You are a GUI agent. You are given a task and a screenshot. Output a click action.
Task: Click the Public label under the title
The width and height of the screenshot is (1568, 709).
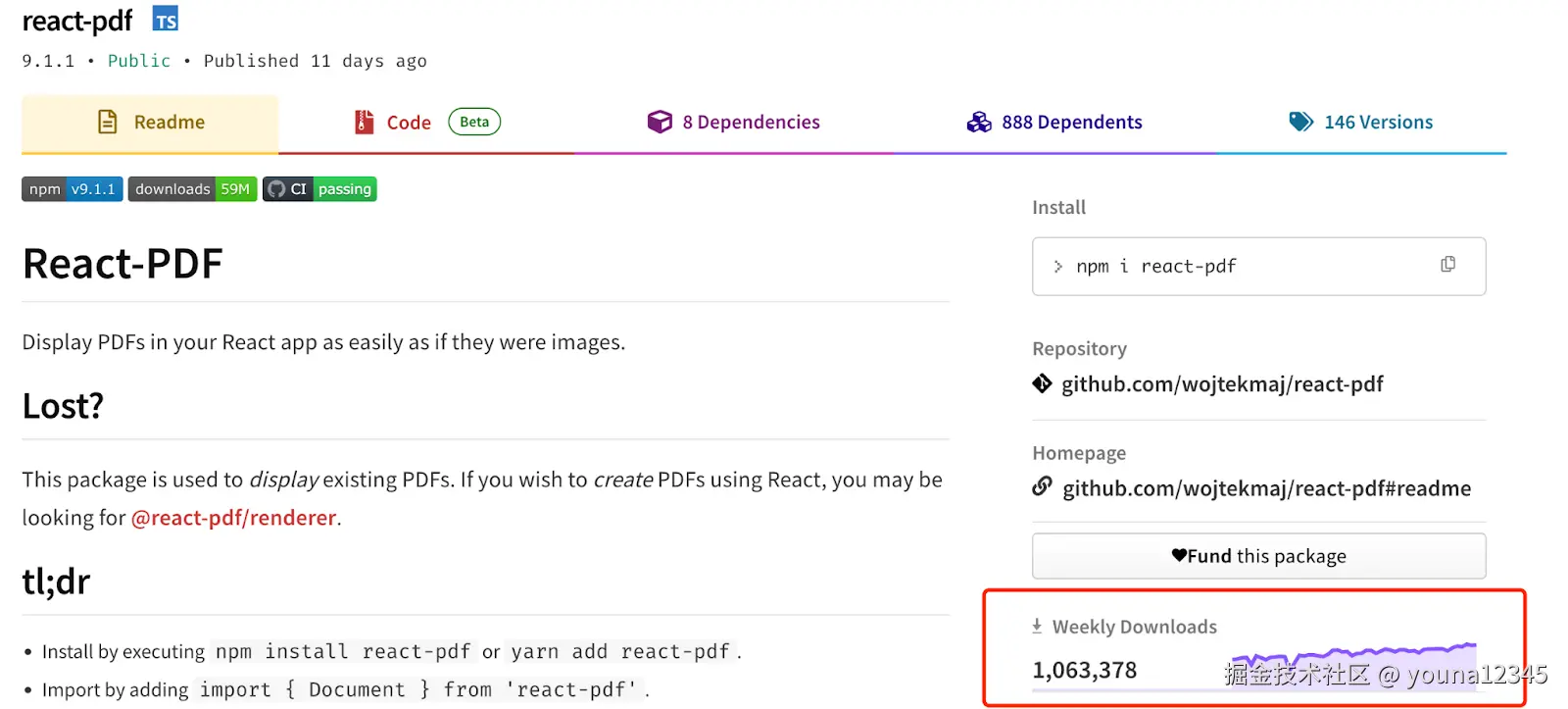[139, 61]
